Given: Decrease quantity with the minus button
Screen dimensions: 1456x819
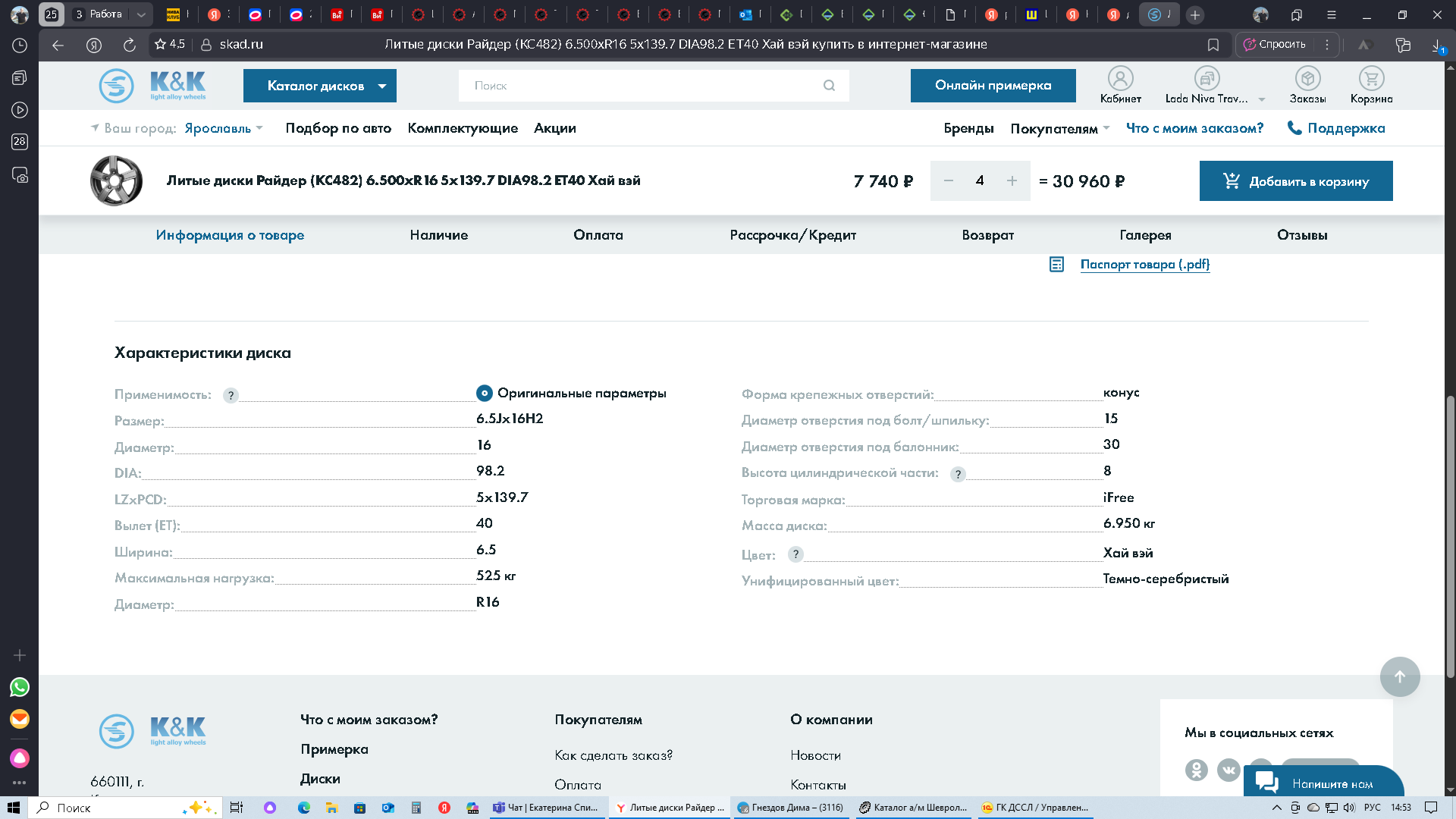Looking at the screenshot, I should (x=948, y=180).
